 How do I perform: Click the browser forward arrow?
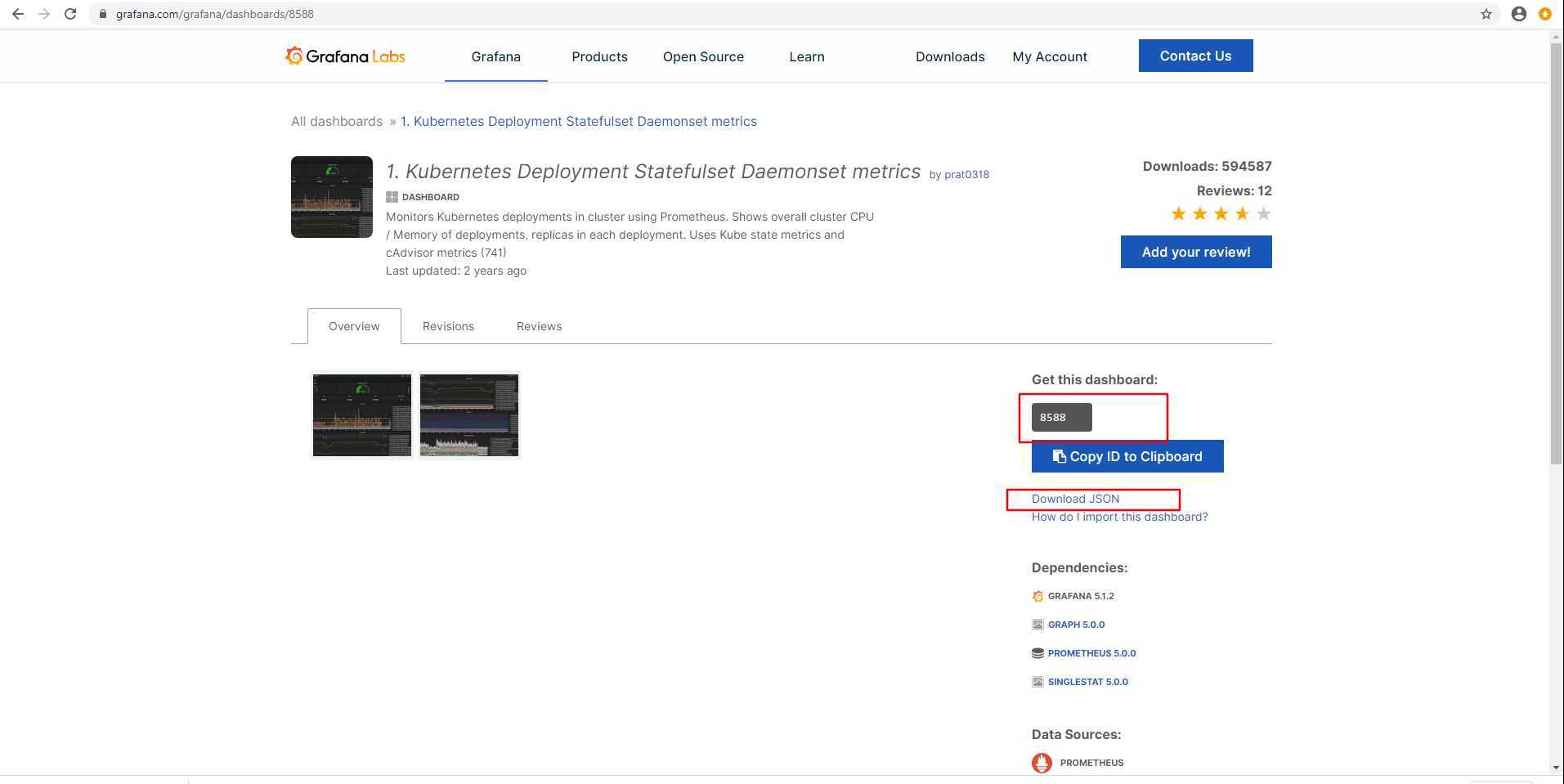tap(44, 14)
